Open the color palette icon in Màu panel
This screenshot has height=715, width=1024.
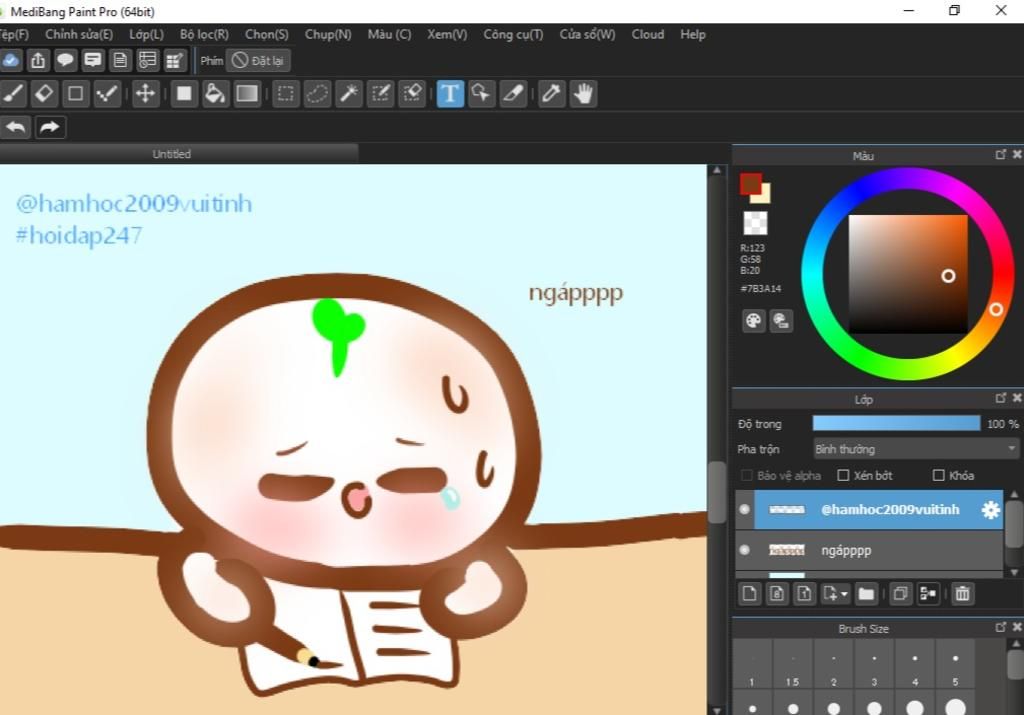pos(754,321)
